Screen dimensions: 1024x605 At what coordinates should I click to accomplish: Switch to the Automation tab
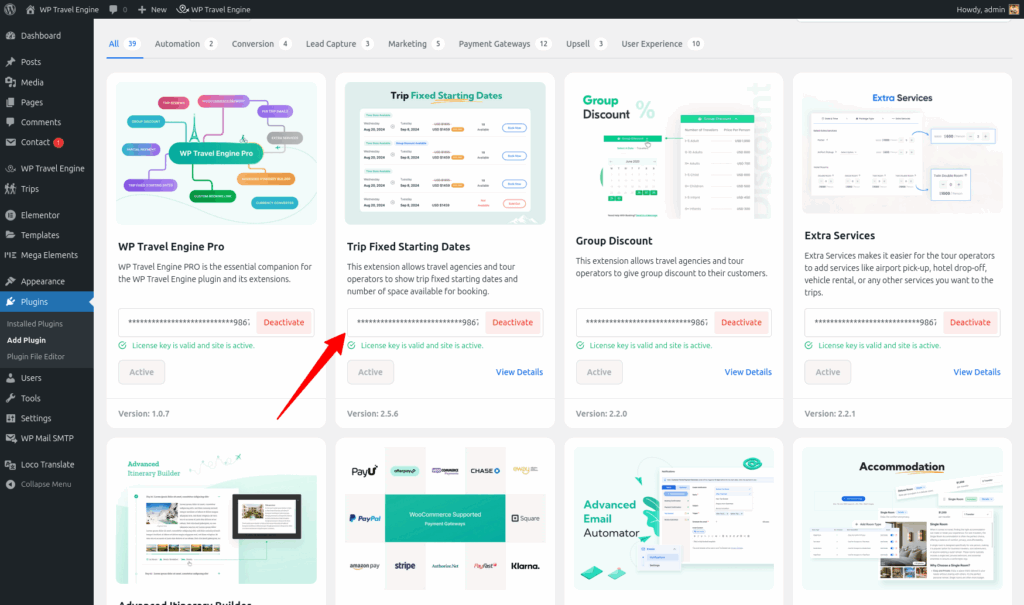point(185,44)
